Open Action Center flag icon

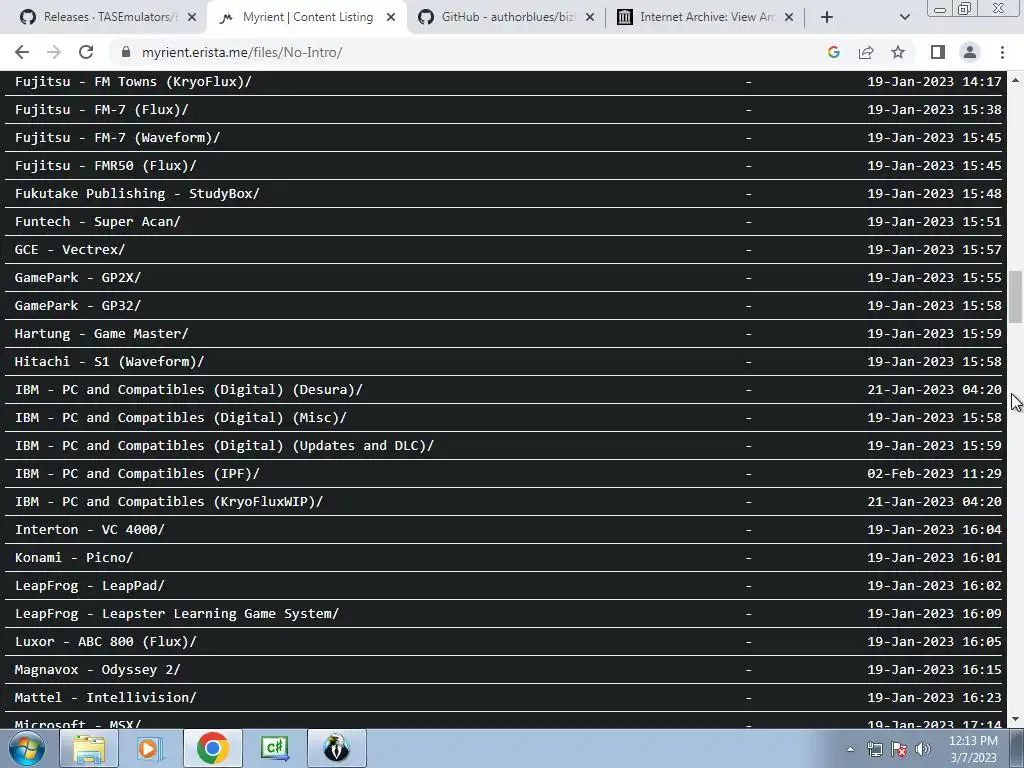pyautogui.click(x=899, y=749)
